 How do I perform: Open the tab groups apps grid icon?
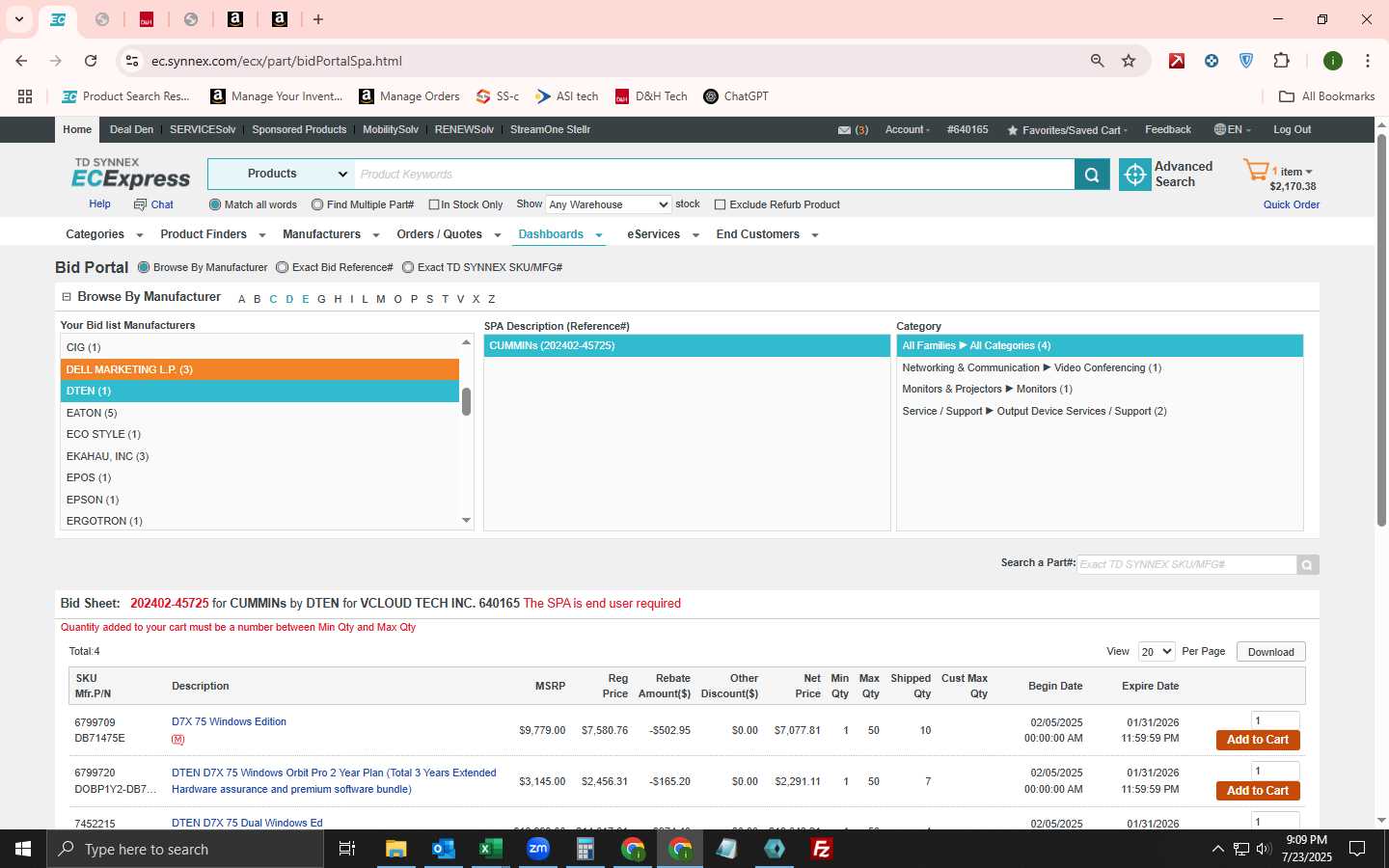25,96
